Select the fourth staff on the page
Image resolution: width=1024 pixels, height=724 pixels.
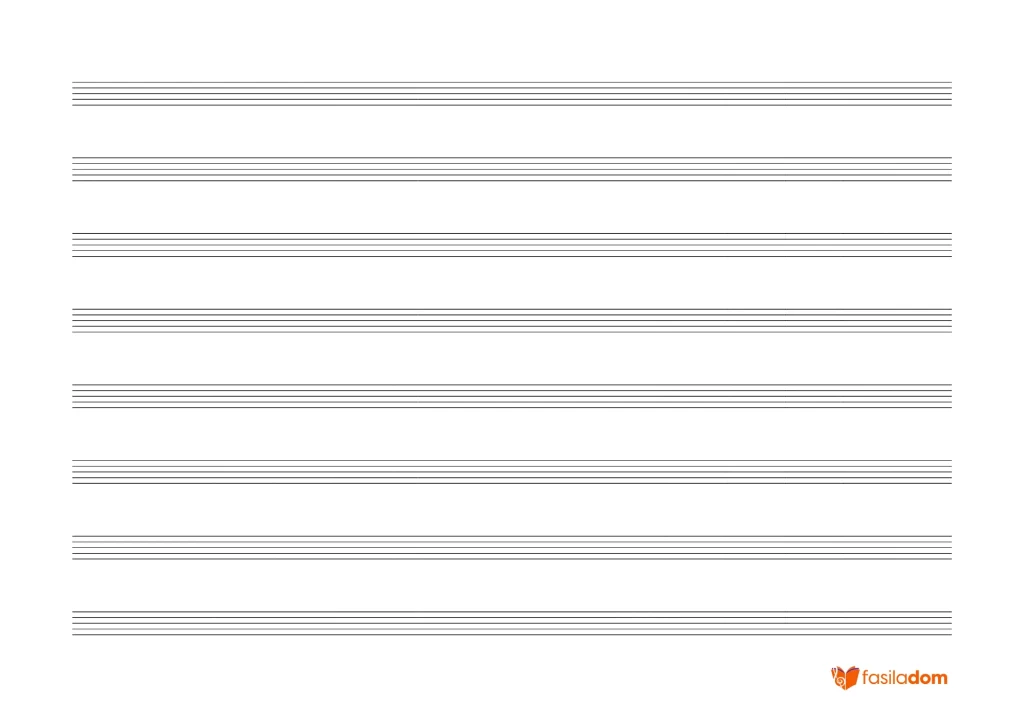click(512, 321)
